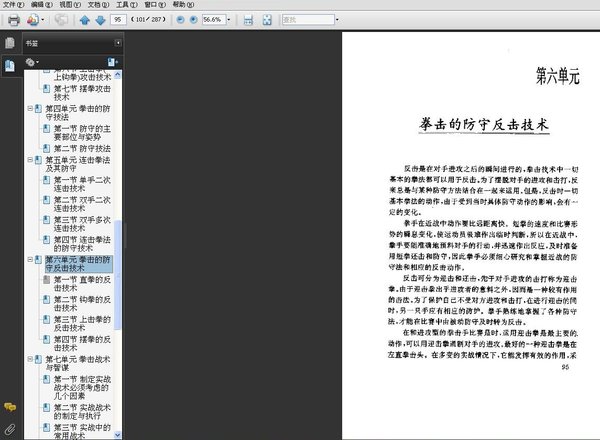
Task: Select highlighted bookmark 第六单元 拳击的防守反击技术
Action: [78, 264]
